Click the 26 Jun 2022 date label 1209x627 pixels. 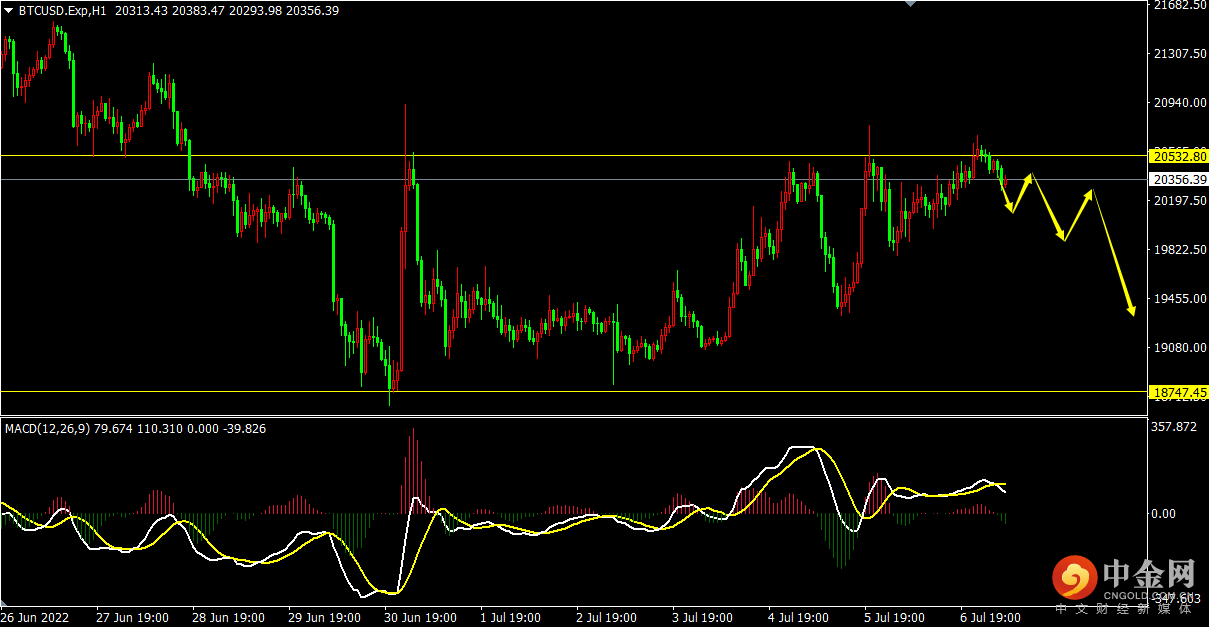(x=33, y=618)
